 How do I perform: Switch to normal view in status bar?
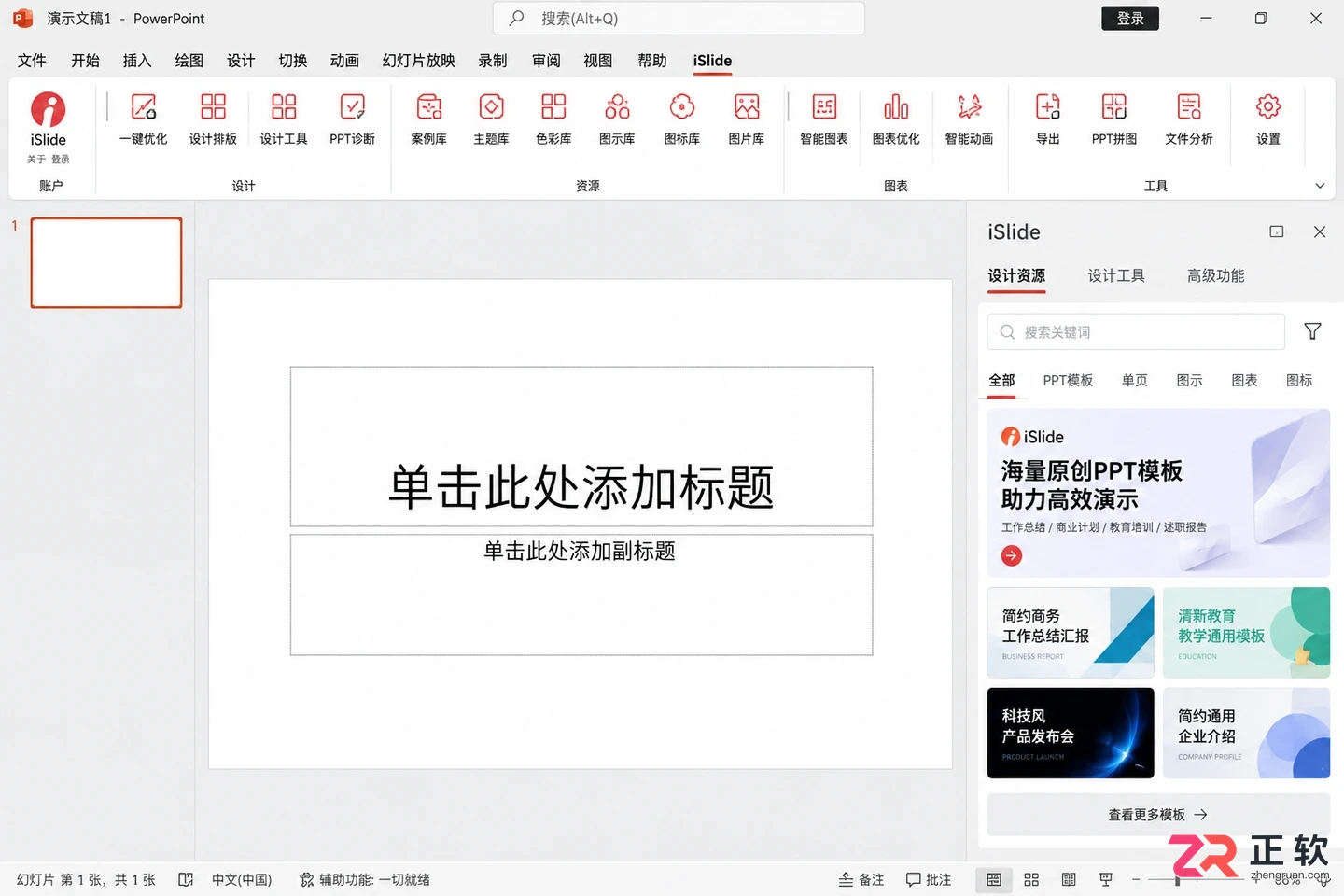click(x=994, y=879)
